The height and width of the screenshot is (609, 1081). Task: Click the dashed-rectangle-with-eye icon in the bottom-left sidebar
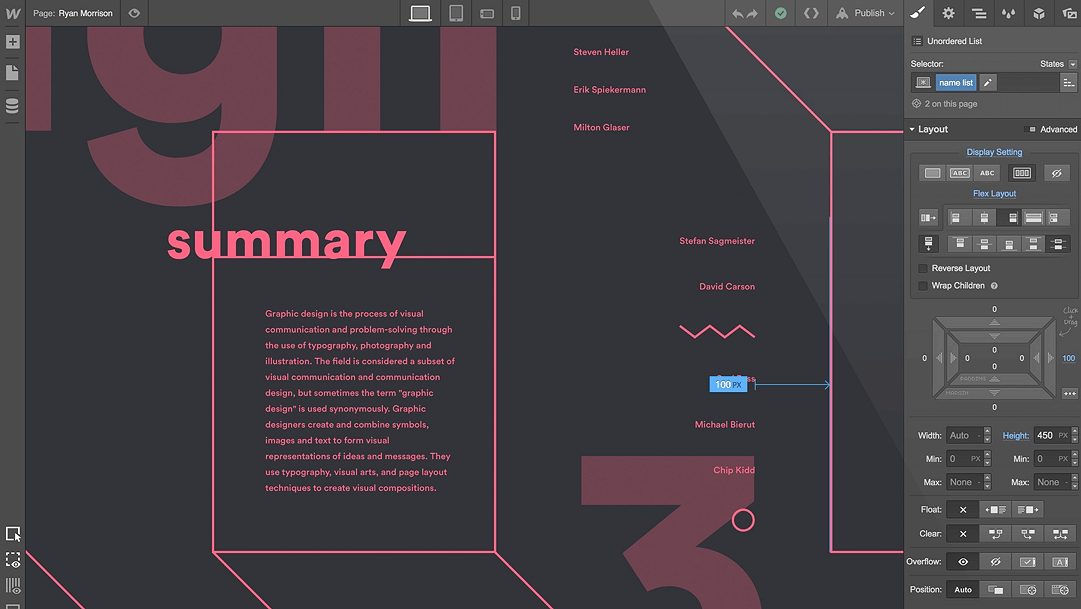click(12, 559)
